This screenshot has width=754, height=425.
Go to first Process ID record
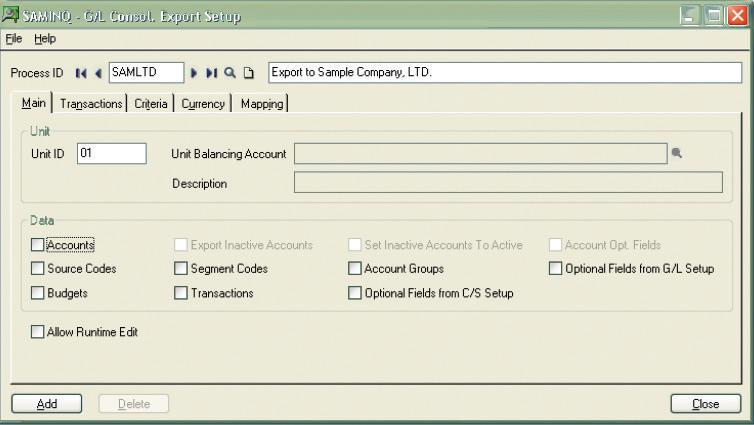coord(80,73)
